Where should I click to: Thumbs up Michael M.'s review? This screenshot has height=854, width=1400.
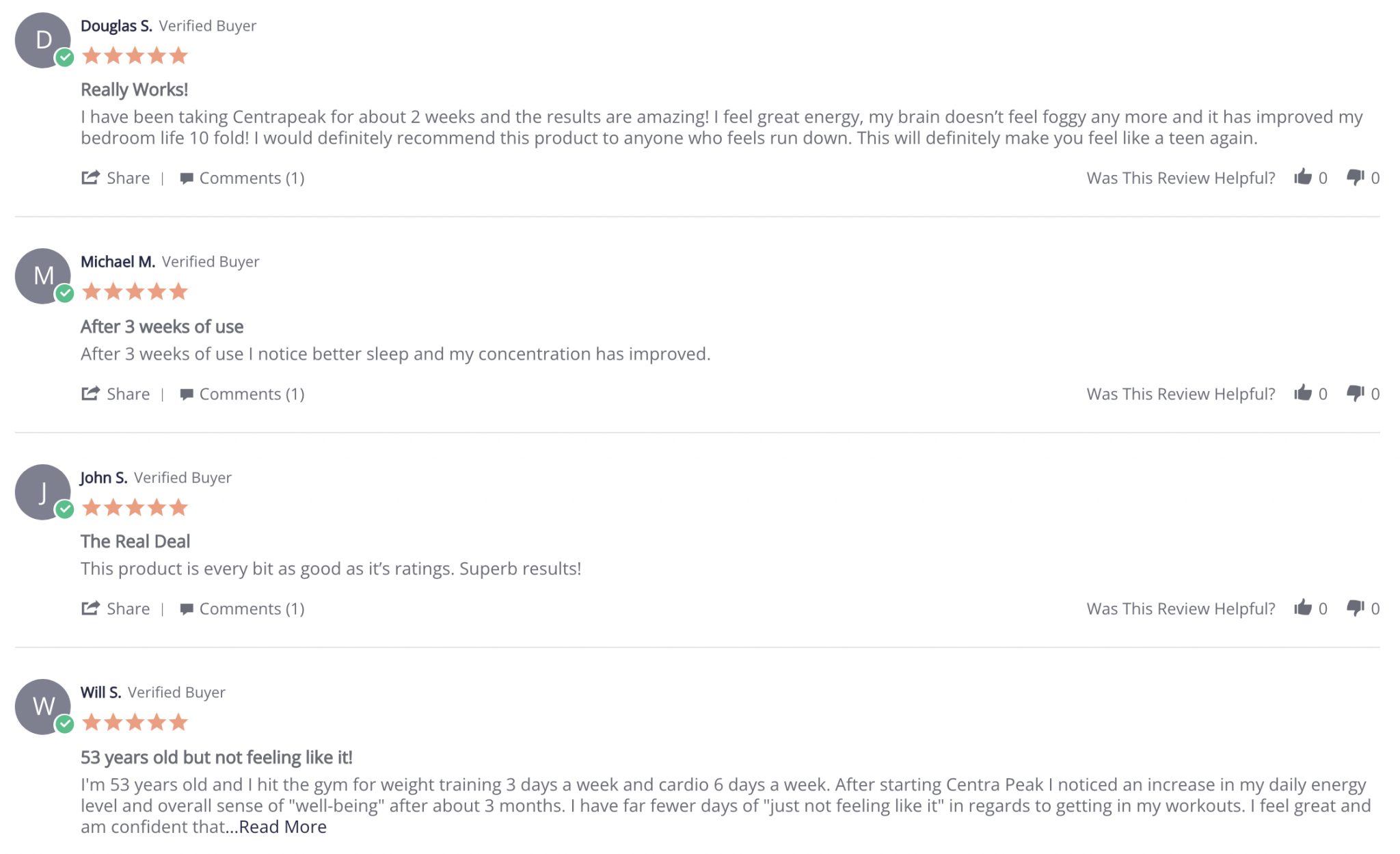click(x=1303, y=393)
